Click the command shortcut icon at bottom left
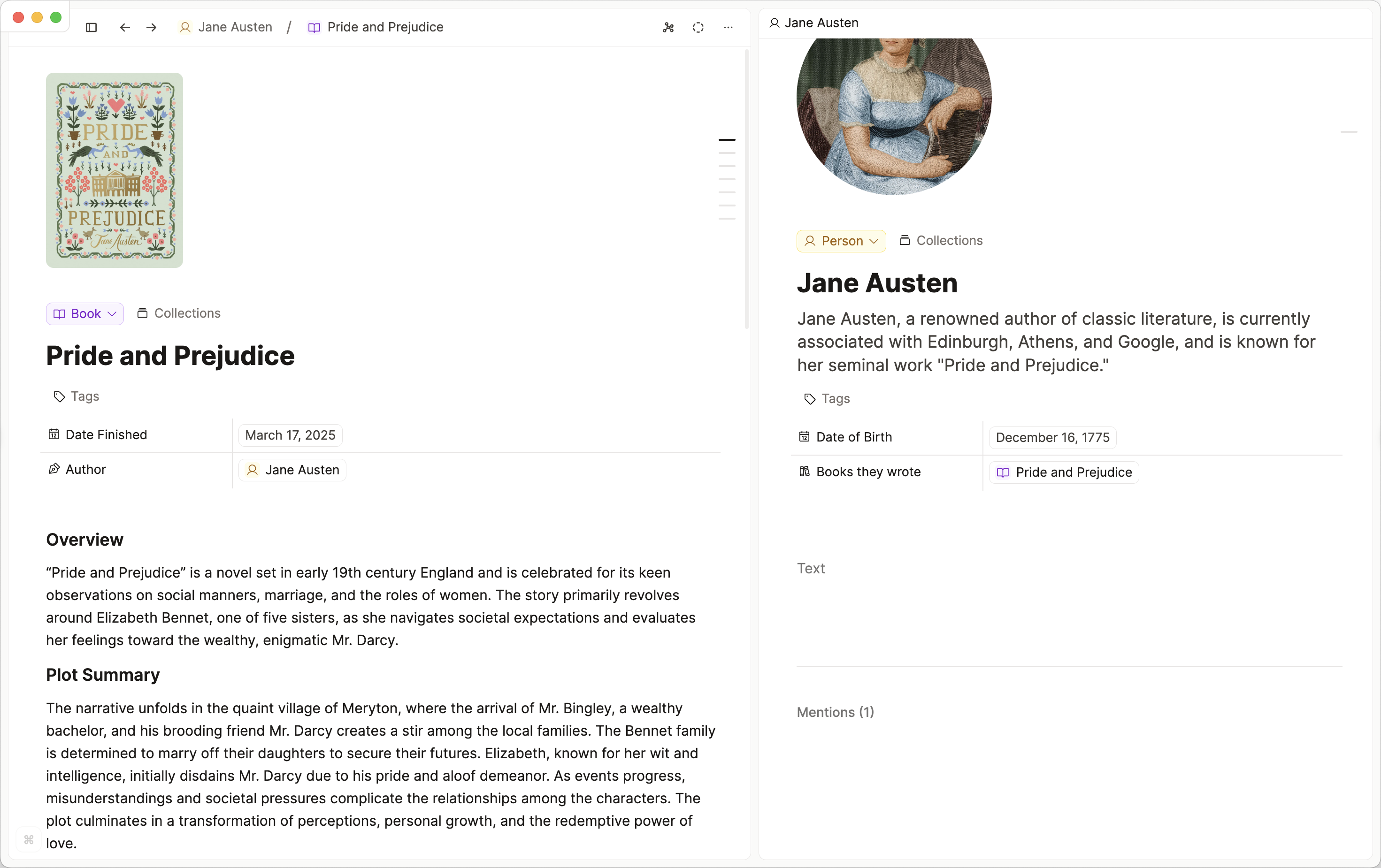Image resolution: width=1381 pixels, height=868 pixels. (29, 840)
